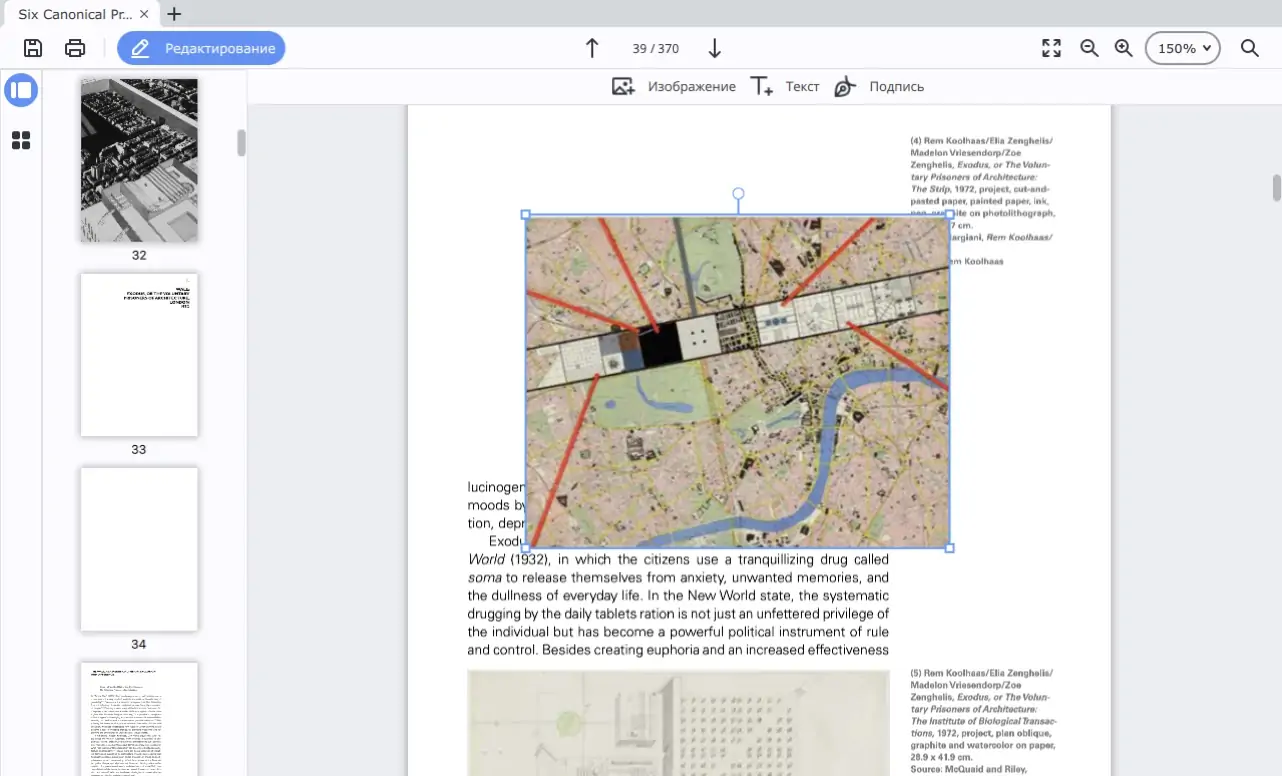Toggle the sidebar panel button

point(21,90)
